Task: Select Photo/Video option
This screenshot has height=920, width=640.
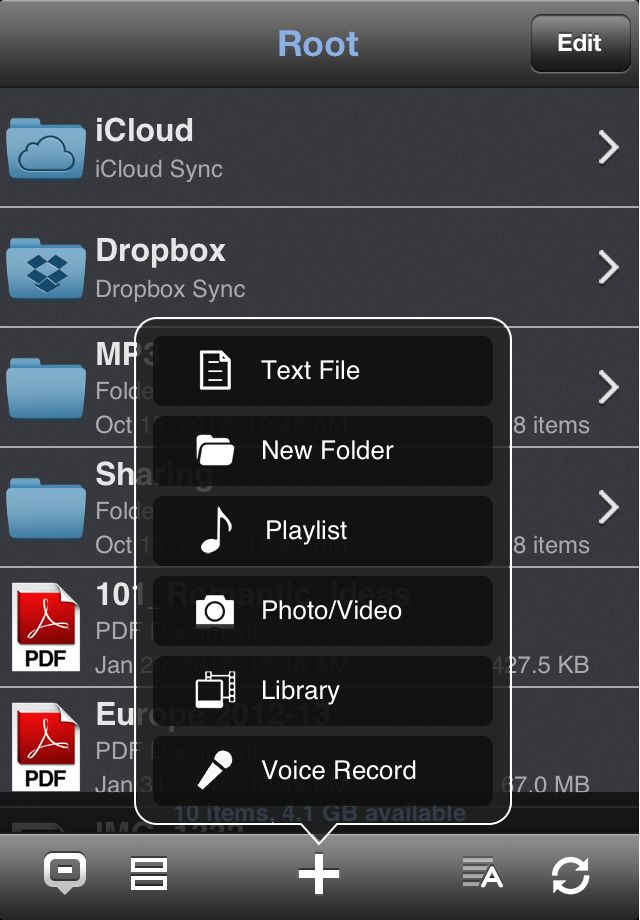Action: coord(323,611)
